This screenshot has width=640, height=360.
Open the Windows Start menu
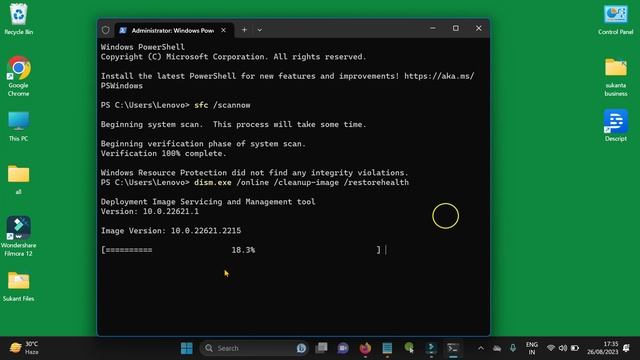pyautogui.click(x=187, y=348)
